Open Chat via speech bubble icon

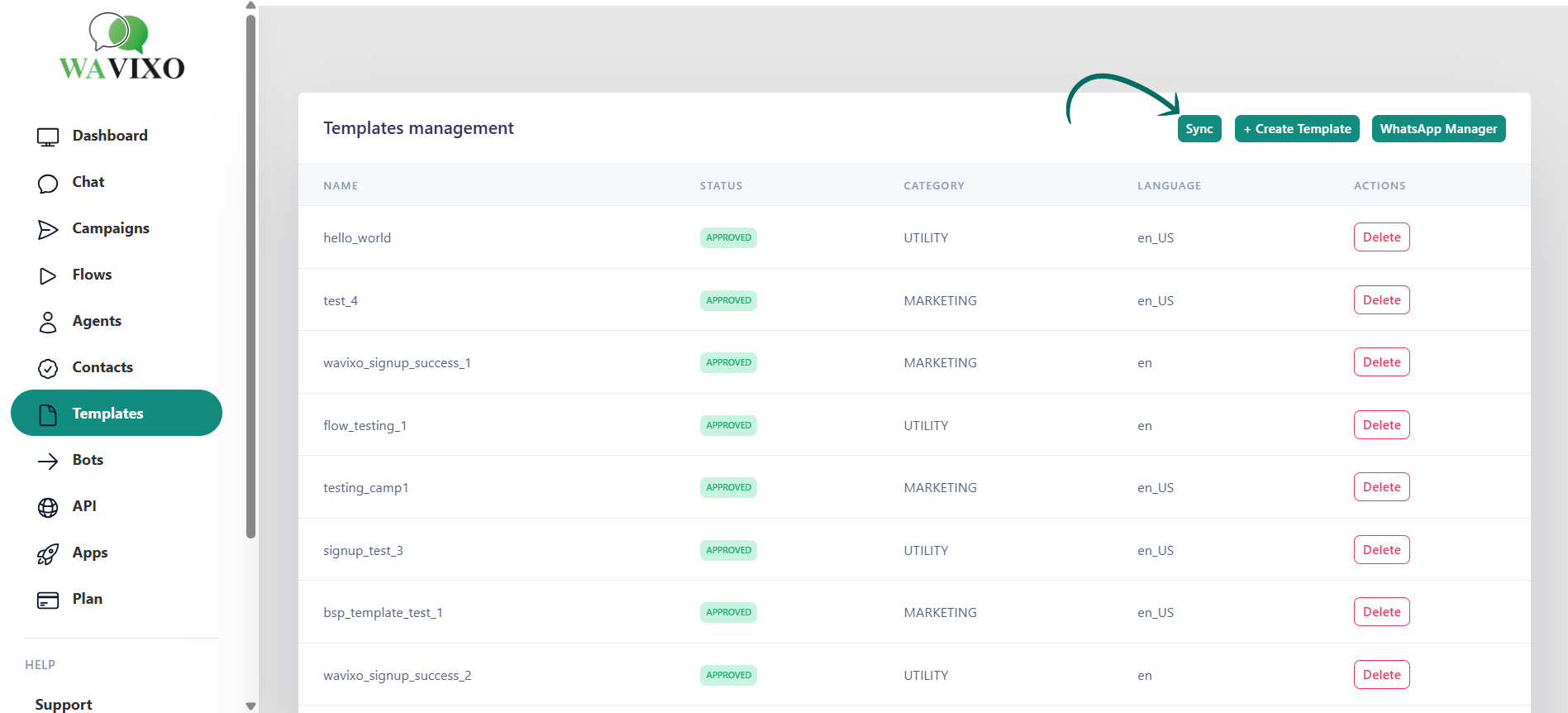pyautogui.click(x=48, y=183)
